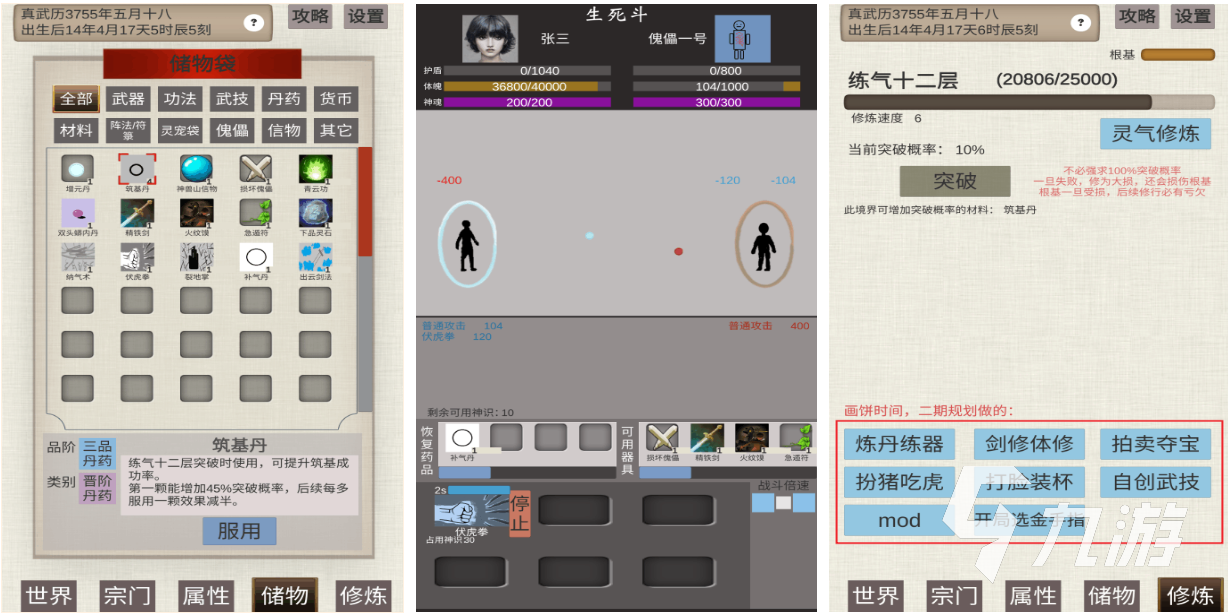Go to 修炼 tab in the storage screen
The image size is (1228, 614).
click(364, 596)
